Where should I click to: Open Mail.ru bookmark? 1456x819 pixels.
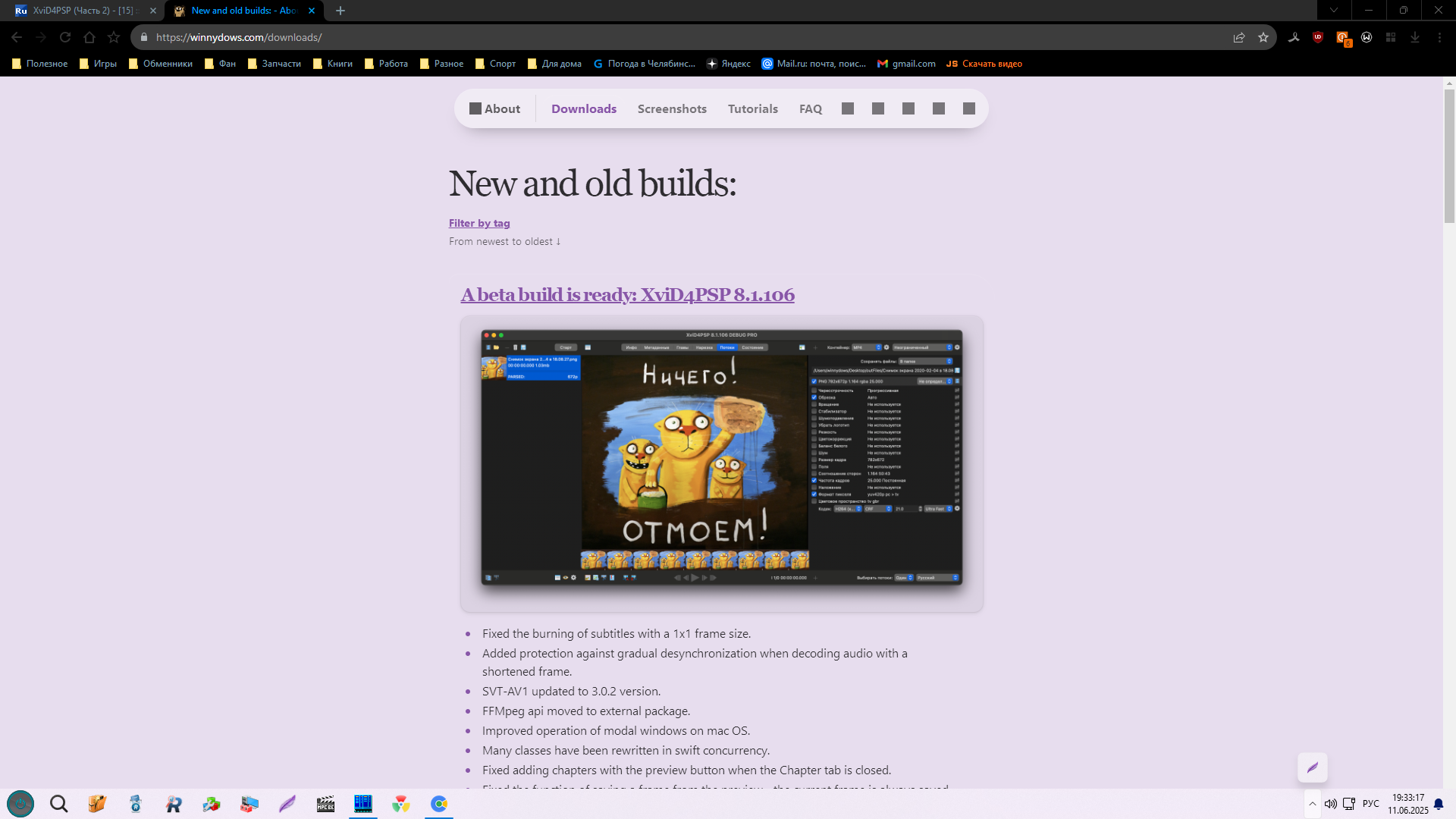coord(814,64)
